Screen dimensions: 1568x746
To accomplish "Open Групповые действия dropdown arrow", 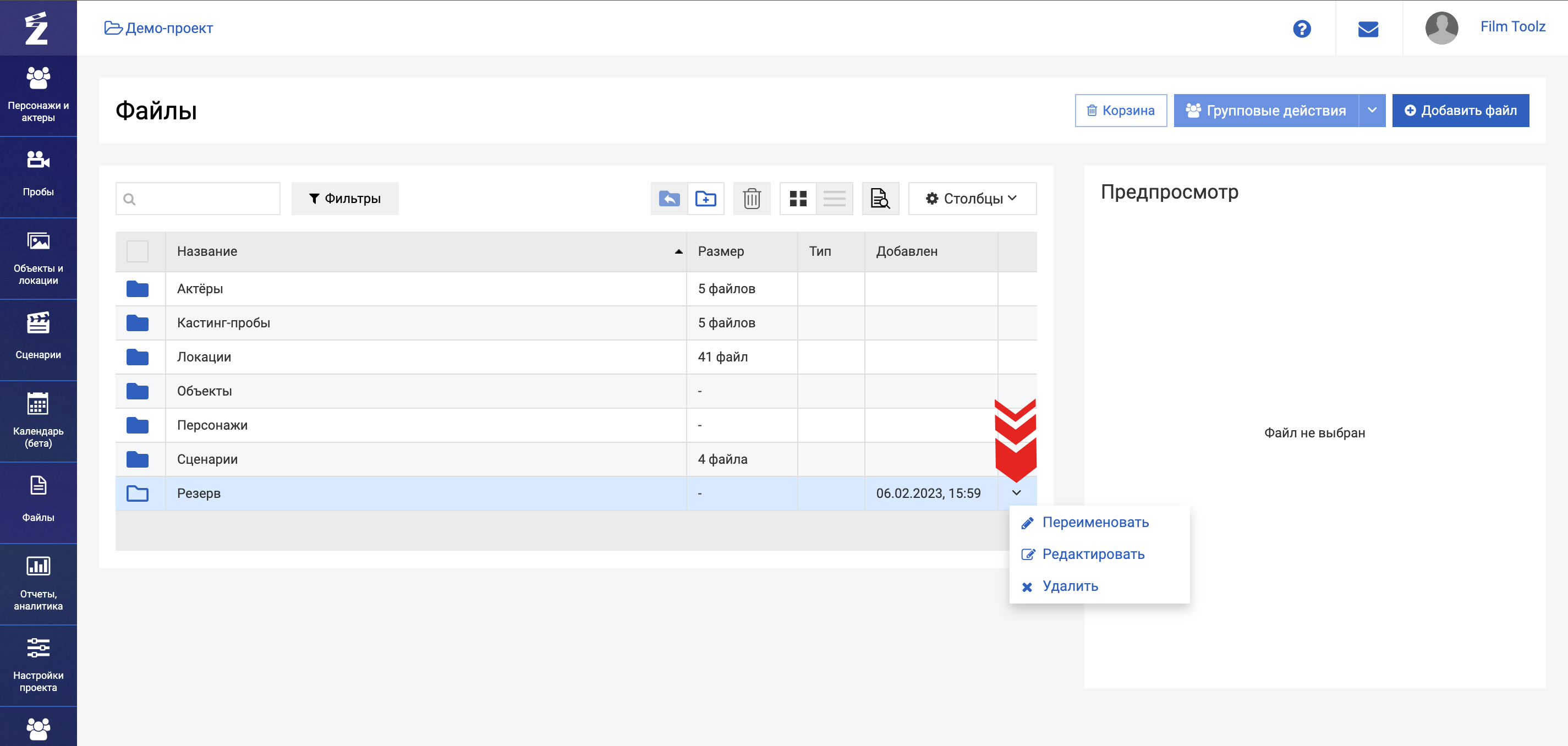I will click(1372, 110).
